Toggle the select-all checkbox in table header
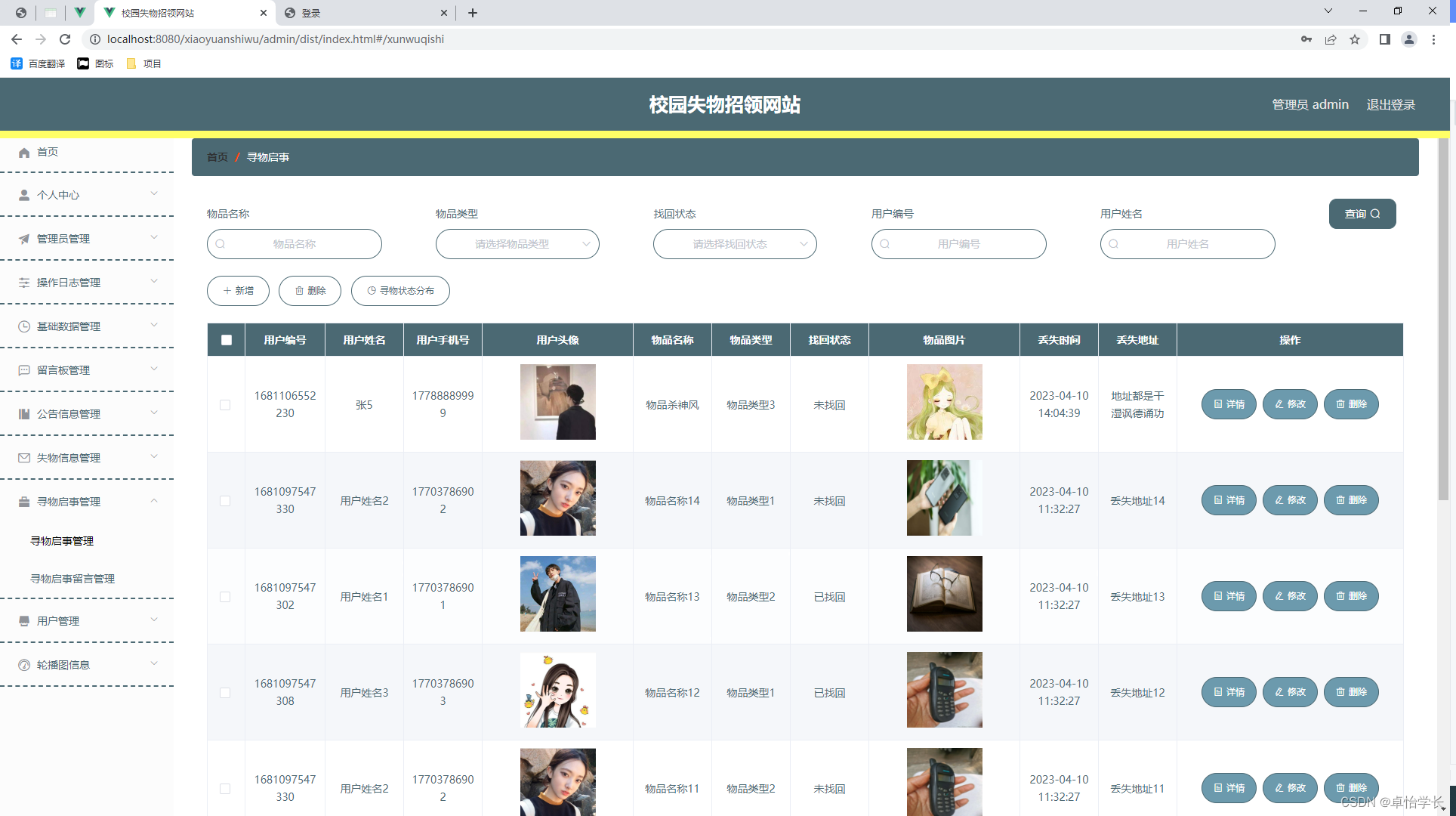This screenshot has height=816, width=1456. click(x=227, y=340)
